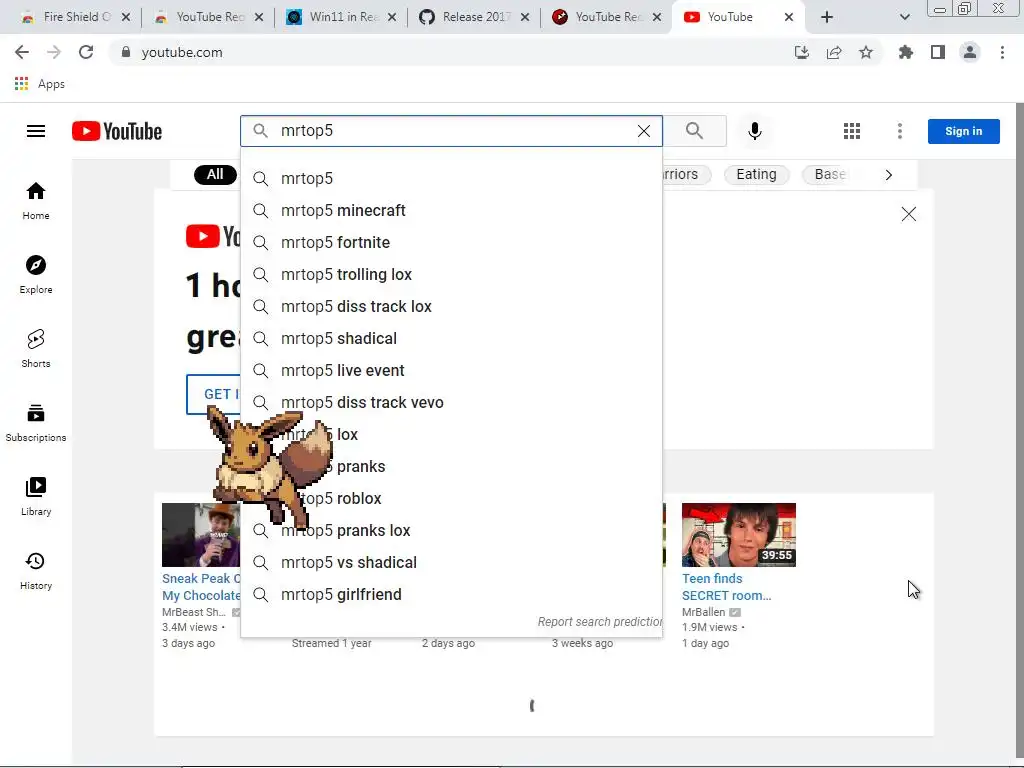Choose suggestion 'mrtop5 live event'

(451, 370)
